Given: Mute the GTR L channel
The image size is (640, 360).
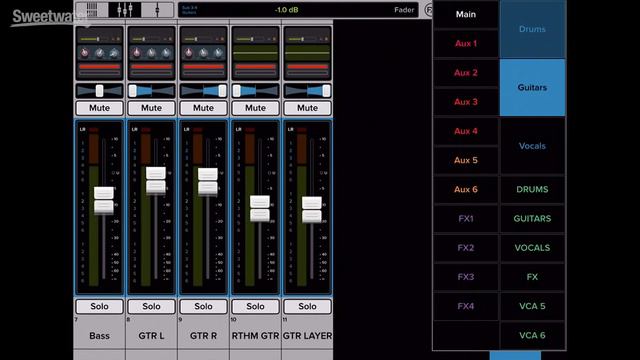Looking at the screenshot, I should pos(151,108).
